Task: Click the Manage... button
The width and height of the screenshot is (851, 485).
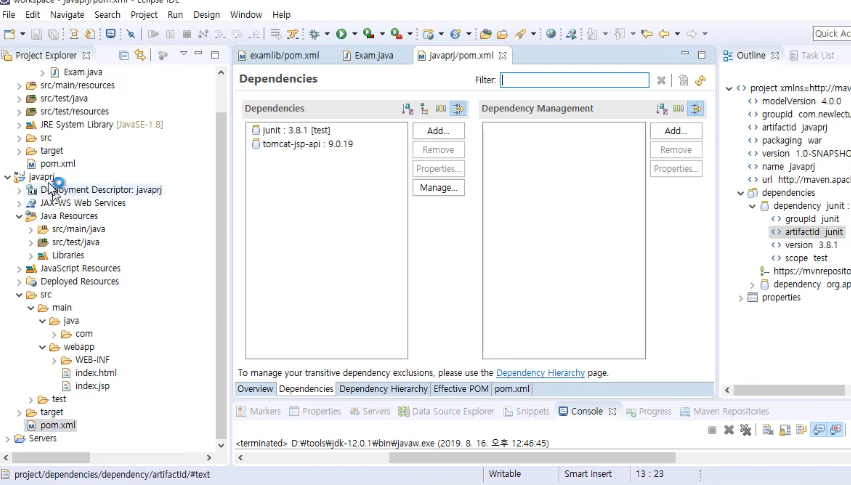Action: tap(438, 188)
